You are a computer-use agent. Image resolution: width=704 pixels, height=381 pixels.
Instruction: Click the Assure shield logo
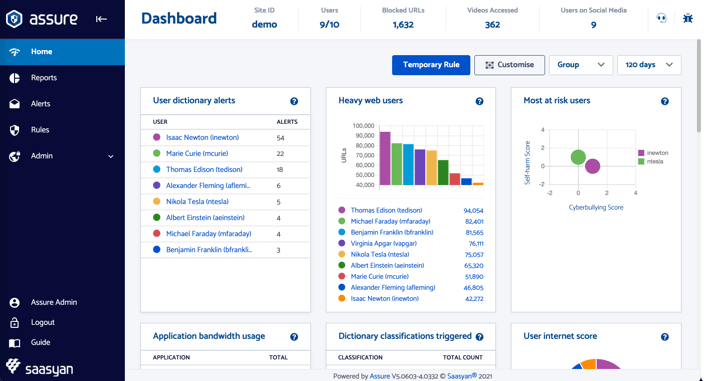click(14, 19)
